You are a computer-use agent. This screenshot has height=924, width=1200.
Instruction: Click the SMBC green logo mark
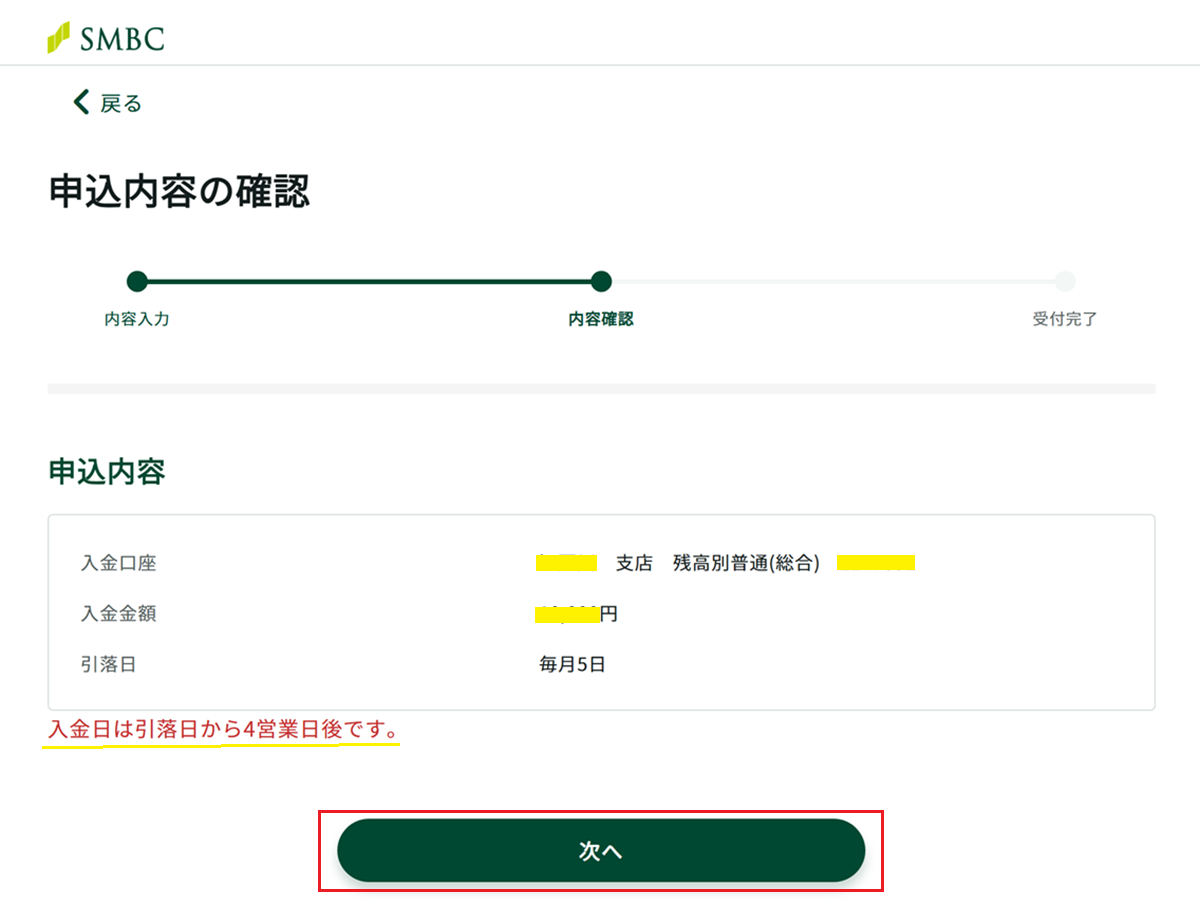pos(59,38)
